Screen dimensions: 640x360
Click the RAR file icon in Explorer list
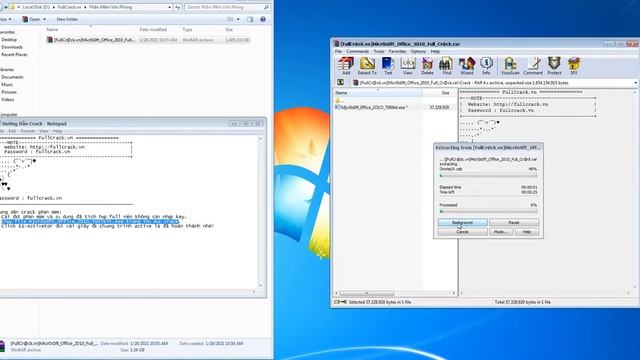click(x=49, y=40)
